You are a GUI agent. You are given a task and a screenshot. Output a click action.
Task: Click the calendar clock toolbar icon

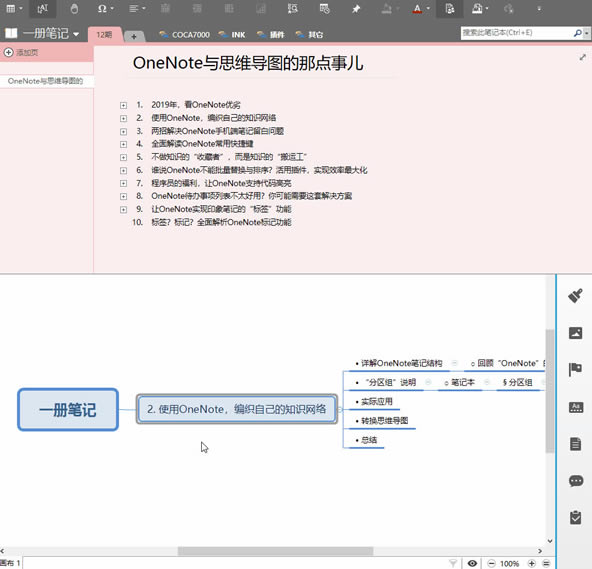pyautogui.click(x=324, y=8)
